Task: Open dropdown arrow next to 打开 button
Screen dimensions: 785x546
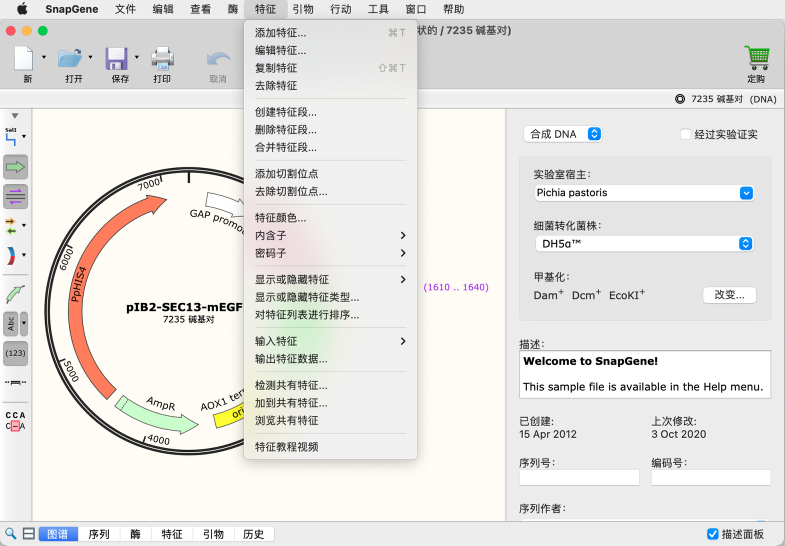Action: click(x=91, y=57)
